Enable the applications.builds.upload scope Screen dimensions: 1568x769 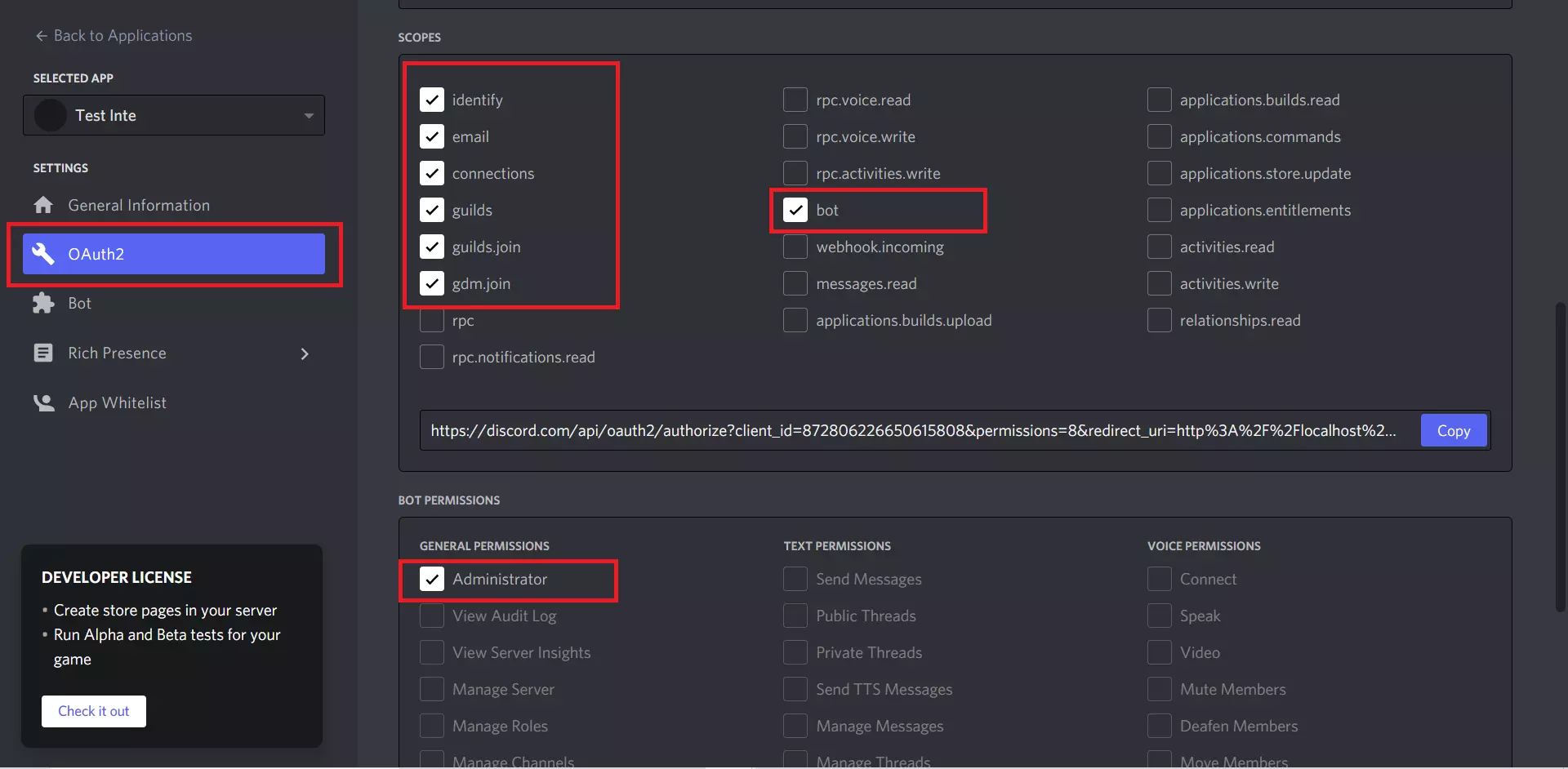(x=795, y=320)
